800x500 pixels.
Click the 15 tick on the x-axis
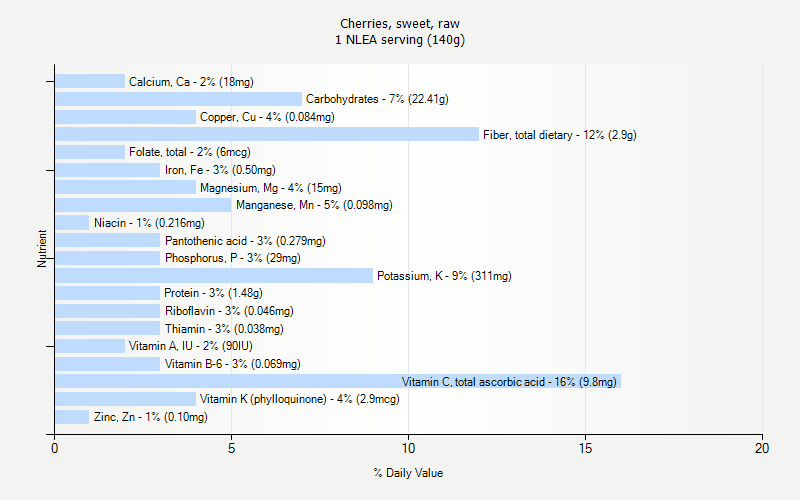point(585,449)
